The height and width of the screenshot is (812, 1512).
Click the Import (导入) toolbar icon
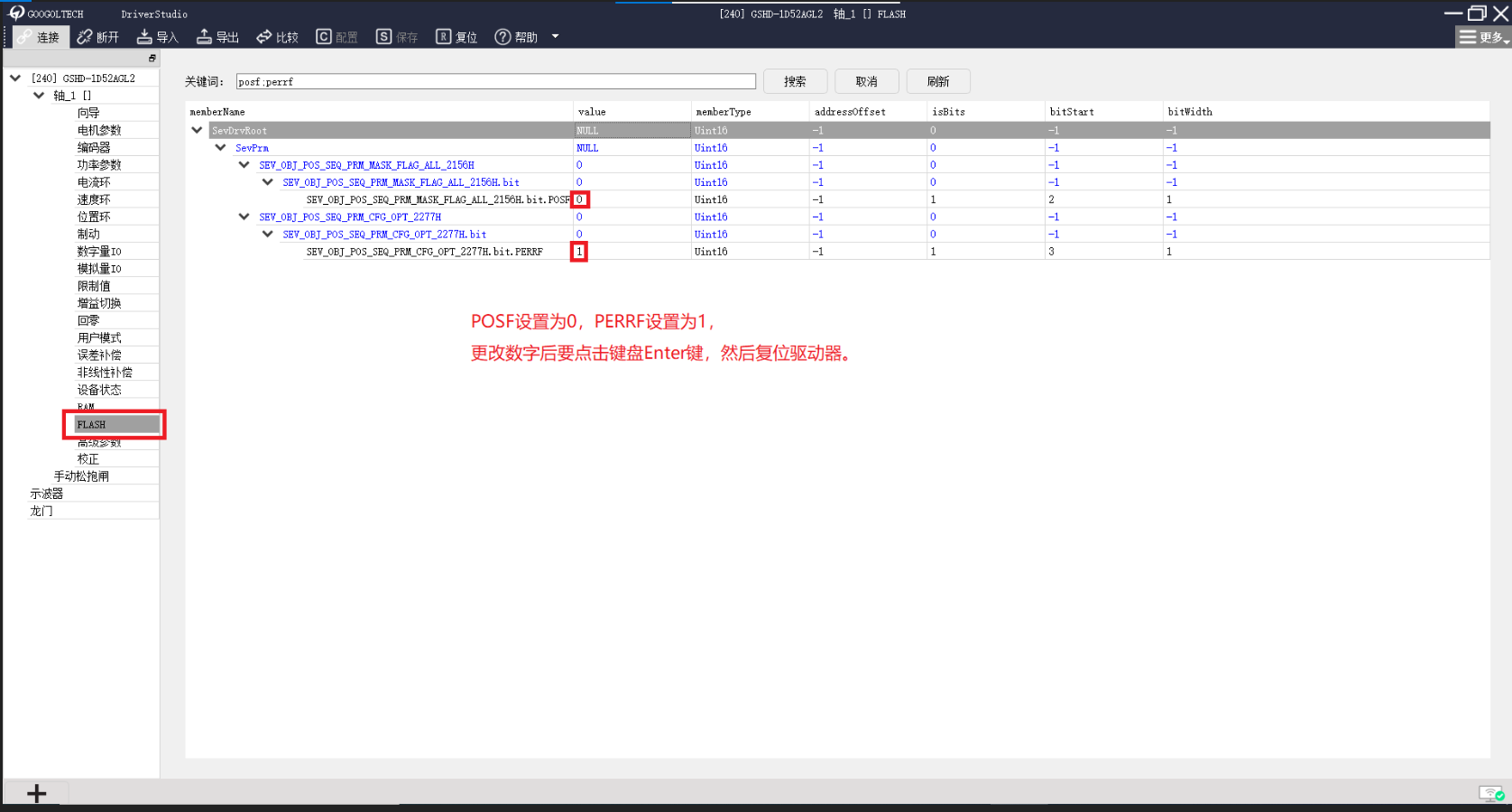point(144,37)
